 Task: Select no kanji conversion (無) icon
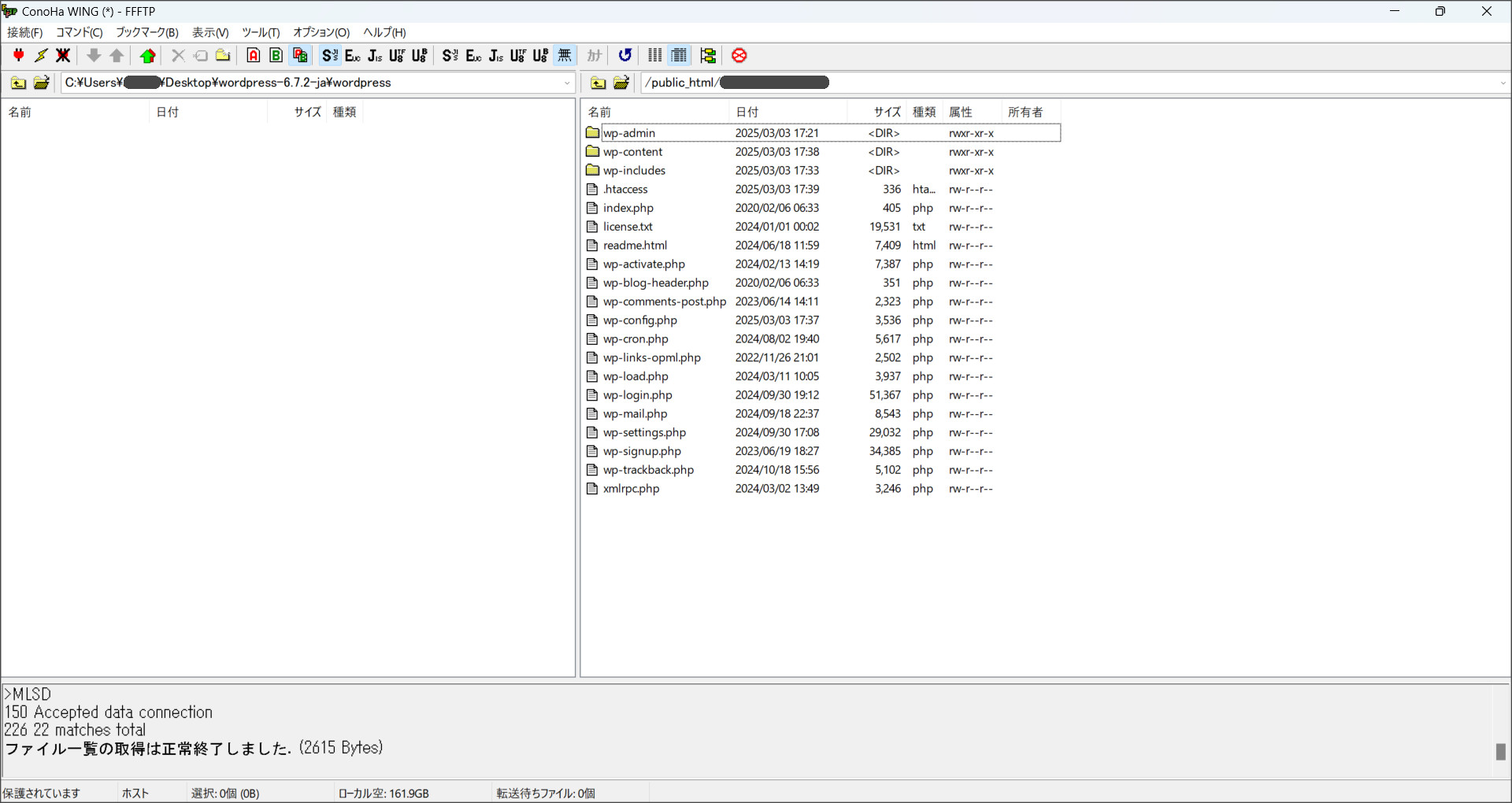(565, 55)
